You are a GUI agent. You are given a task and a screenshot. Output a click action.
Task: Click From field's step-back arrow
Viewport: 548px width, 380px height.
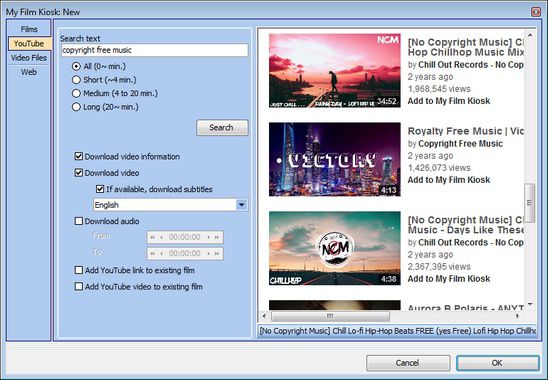(x=161, y=237)
